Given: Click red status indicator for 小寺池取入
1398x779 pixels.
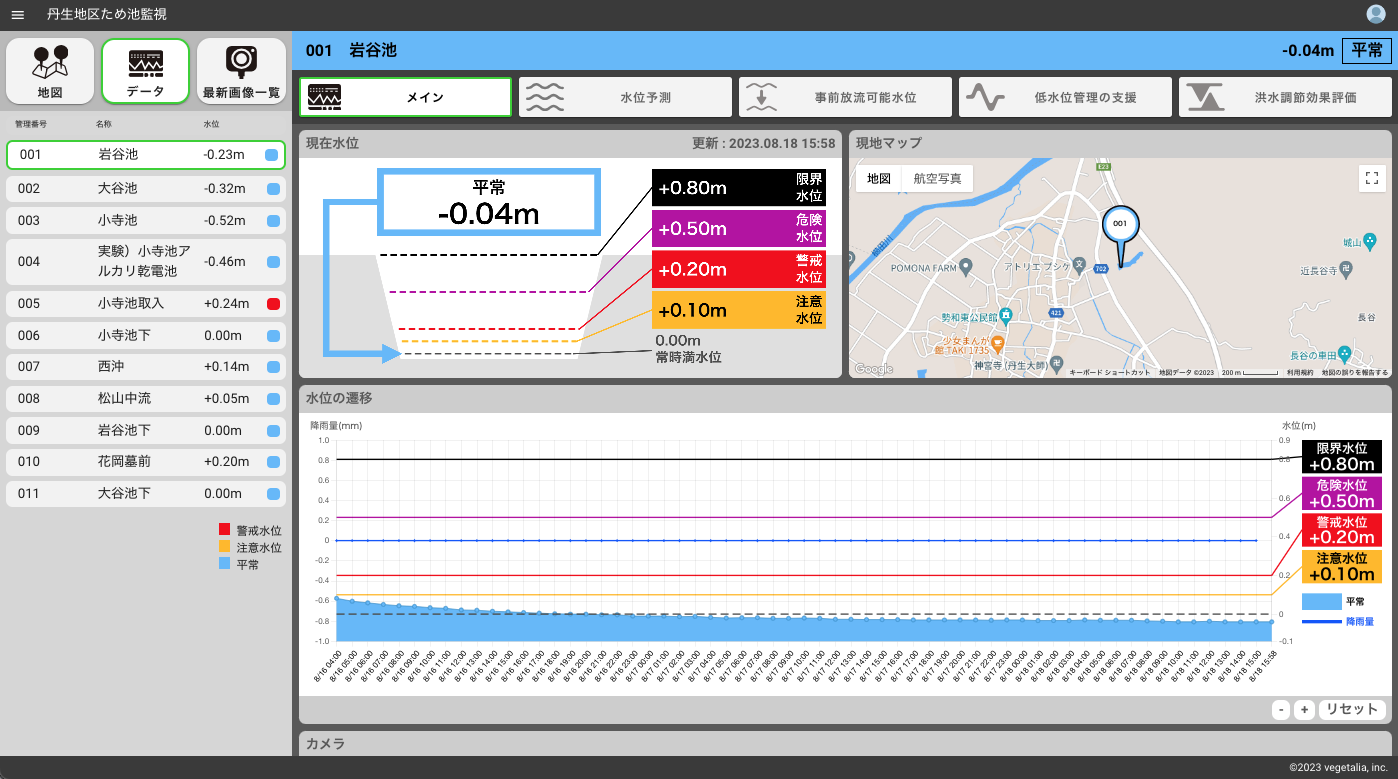Looking at the screenshot, I should (x=272, y=303).
